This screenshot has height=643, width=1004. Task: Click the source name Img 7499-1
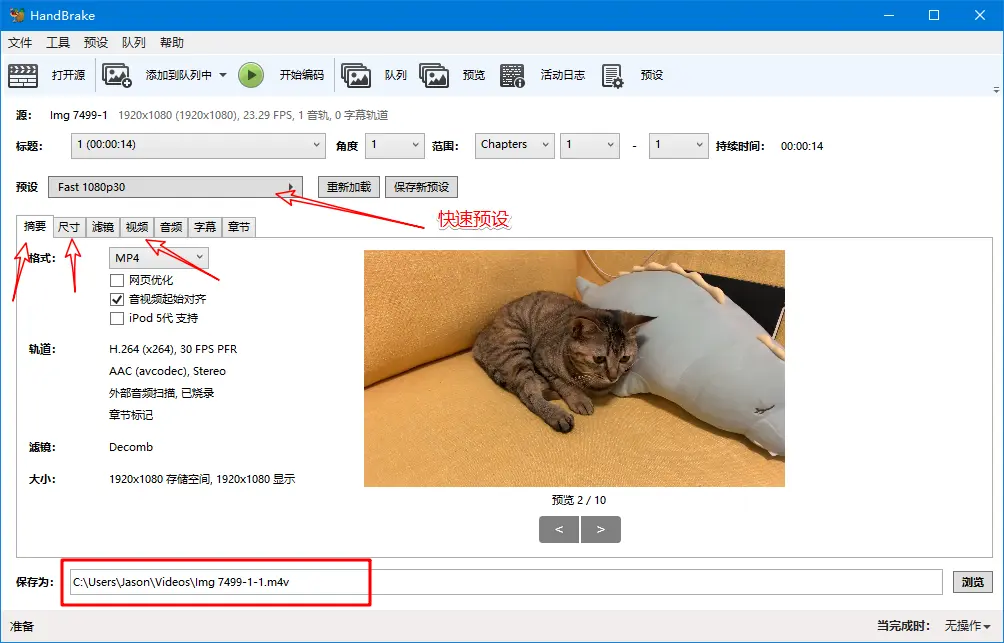pos(79,115)
